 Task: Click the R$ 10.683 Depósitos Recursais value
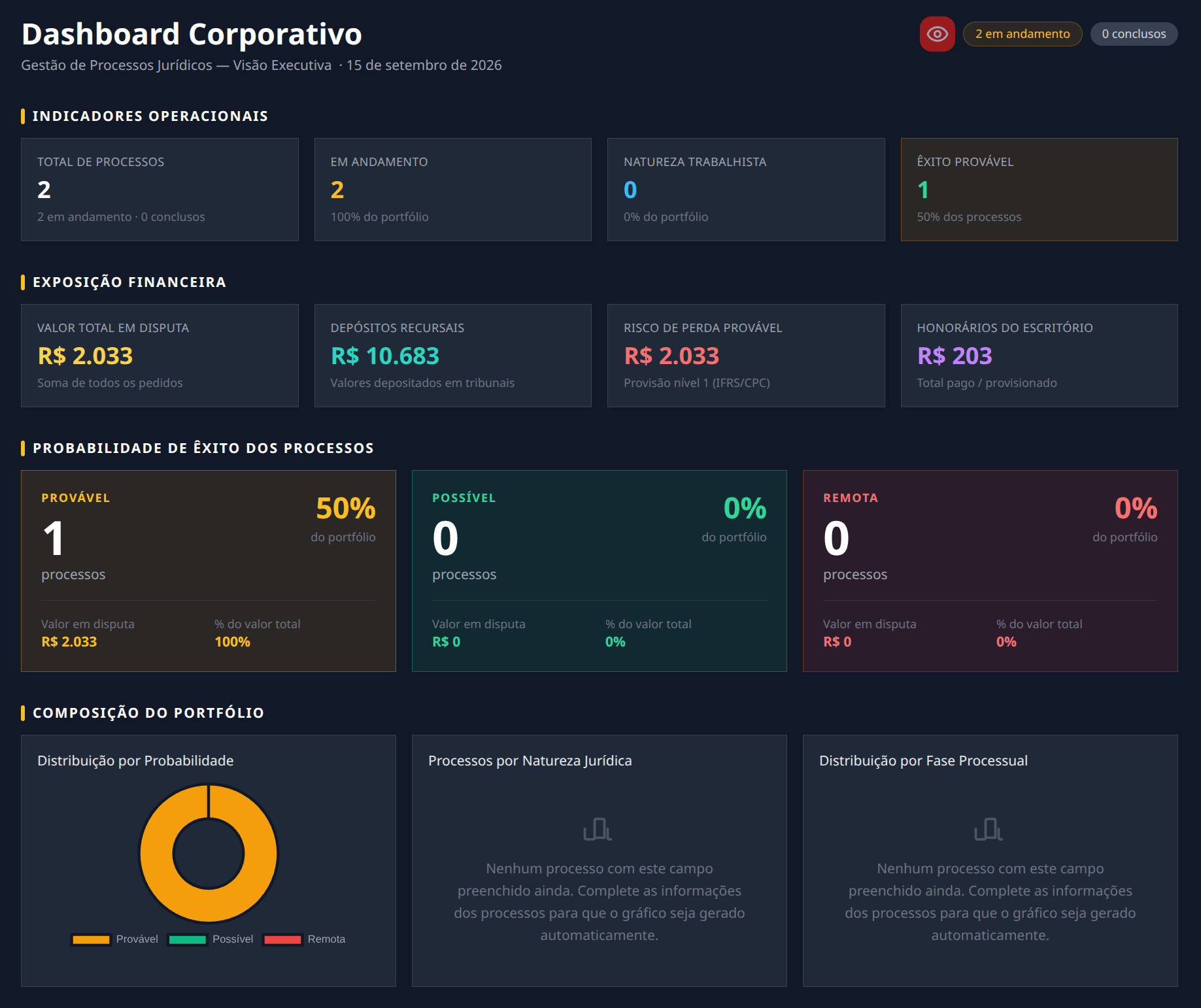click(x=385, y=356)
